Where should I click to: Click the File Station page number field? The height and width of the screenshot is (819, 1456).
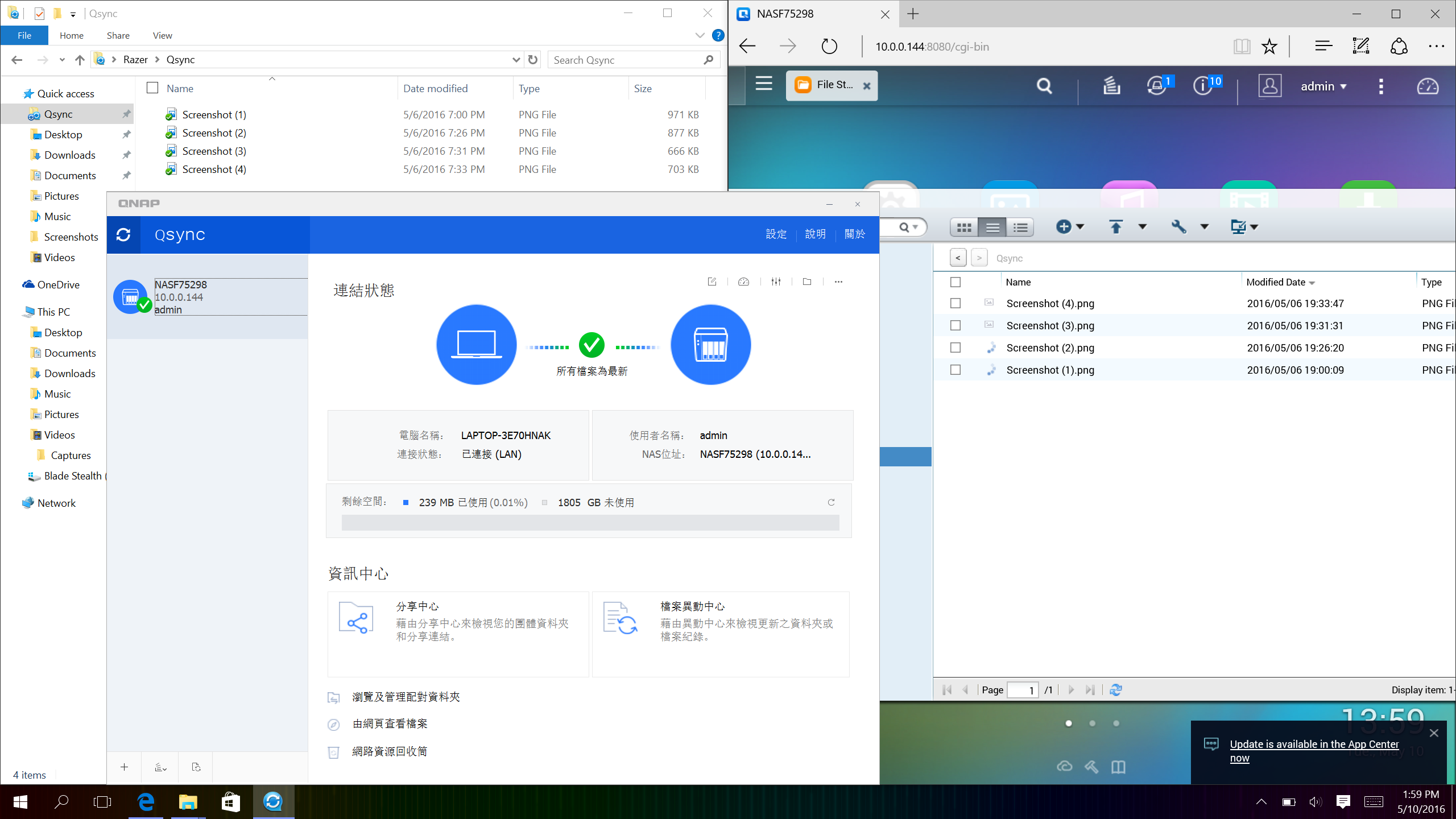pyautogui.click(x=1023, y=690)
